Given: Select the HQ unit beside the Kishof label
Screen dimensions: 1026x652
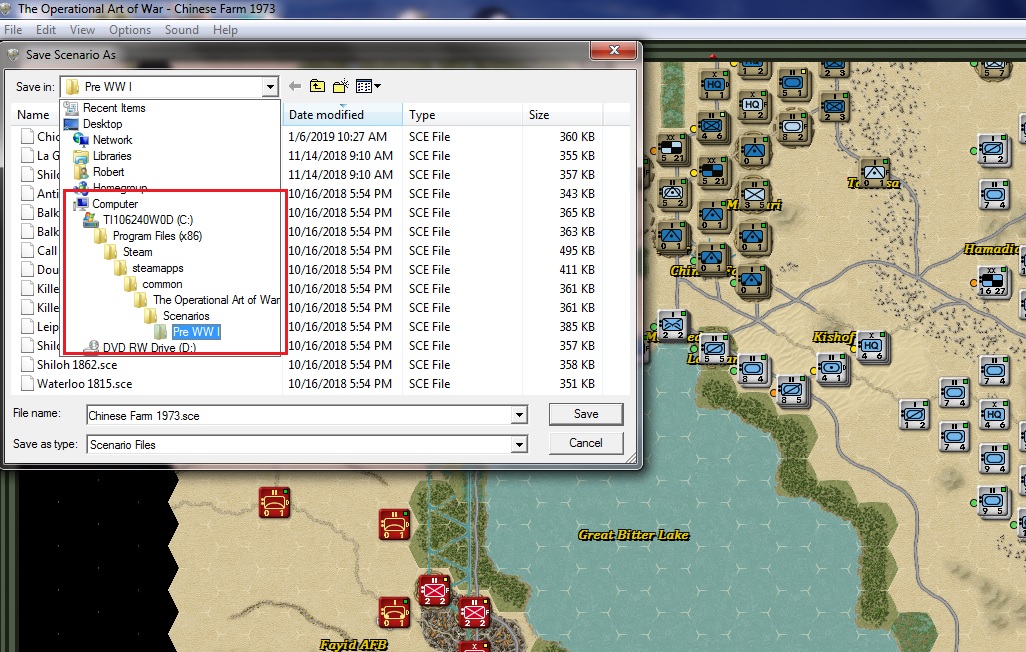Looking at the screenshot, I should tap(871, 346).
